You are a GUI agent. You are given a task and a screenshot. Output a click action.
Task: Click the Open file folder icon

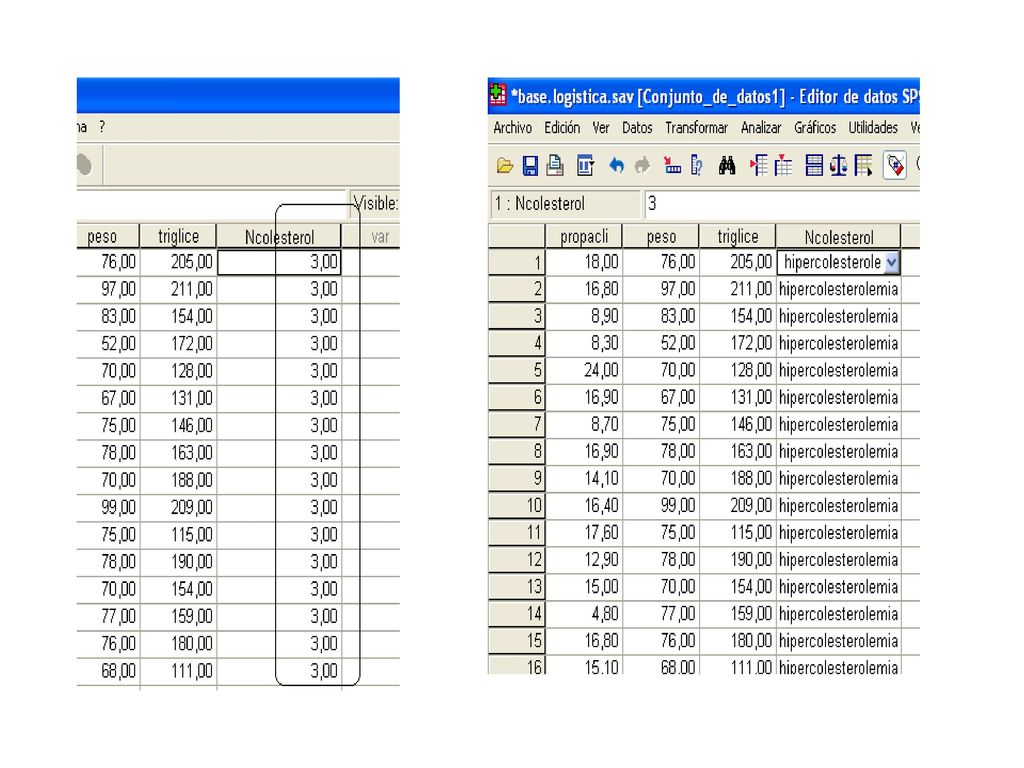tap(504, 166)
